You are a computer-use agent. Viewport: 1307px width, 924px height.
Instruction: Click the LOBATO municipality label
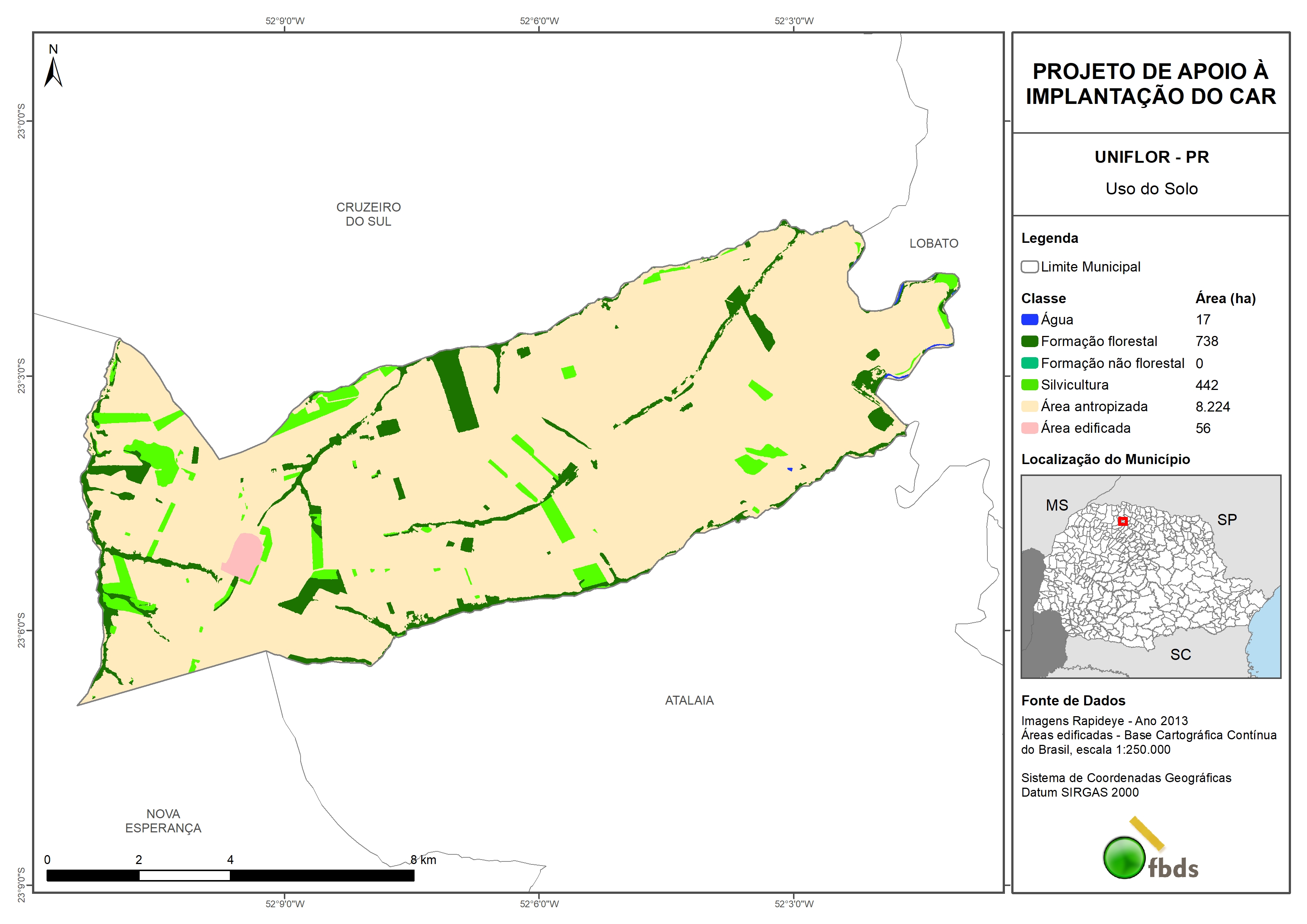pos(933,244)
